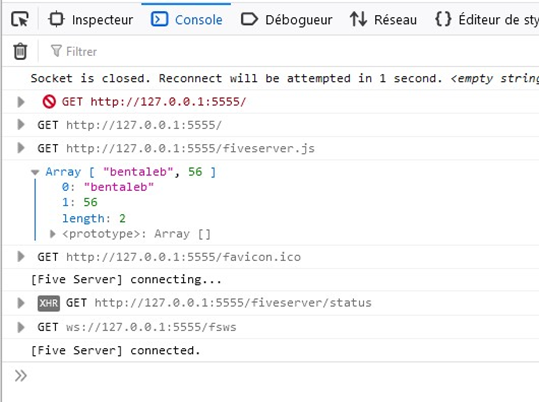This screenshot has height=402, width=539.
Task: Expand the ws fsws GET request
Action: click(x=21, y=327)
